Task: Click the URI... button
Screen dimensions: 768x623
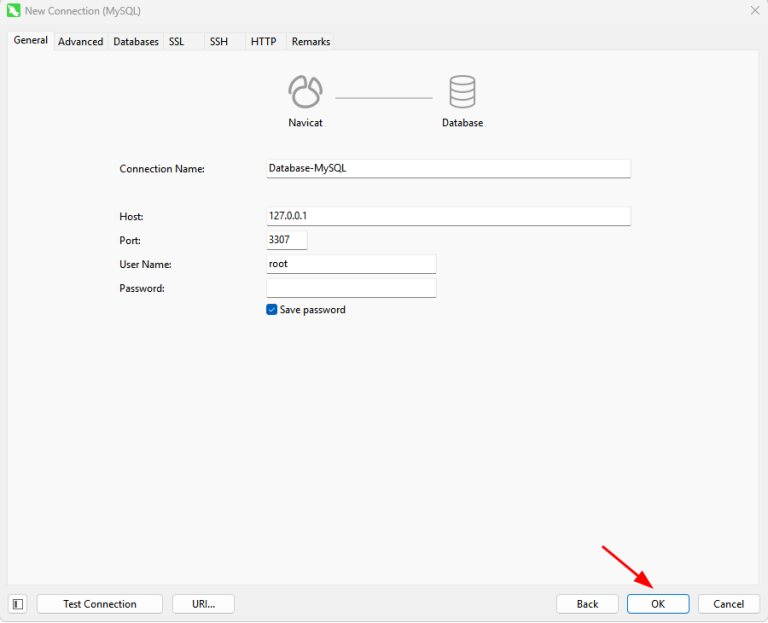Action: 203,604
